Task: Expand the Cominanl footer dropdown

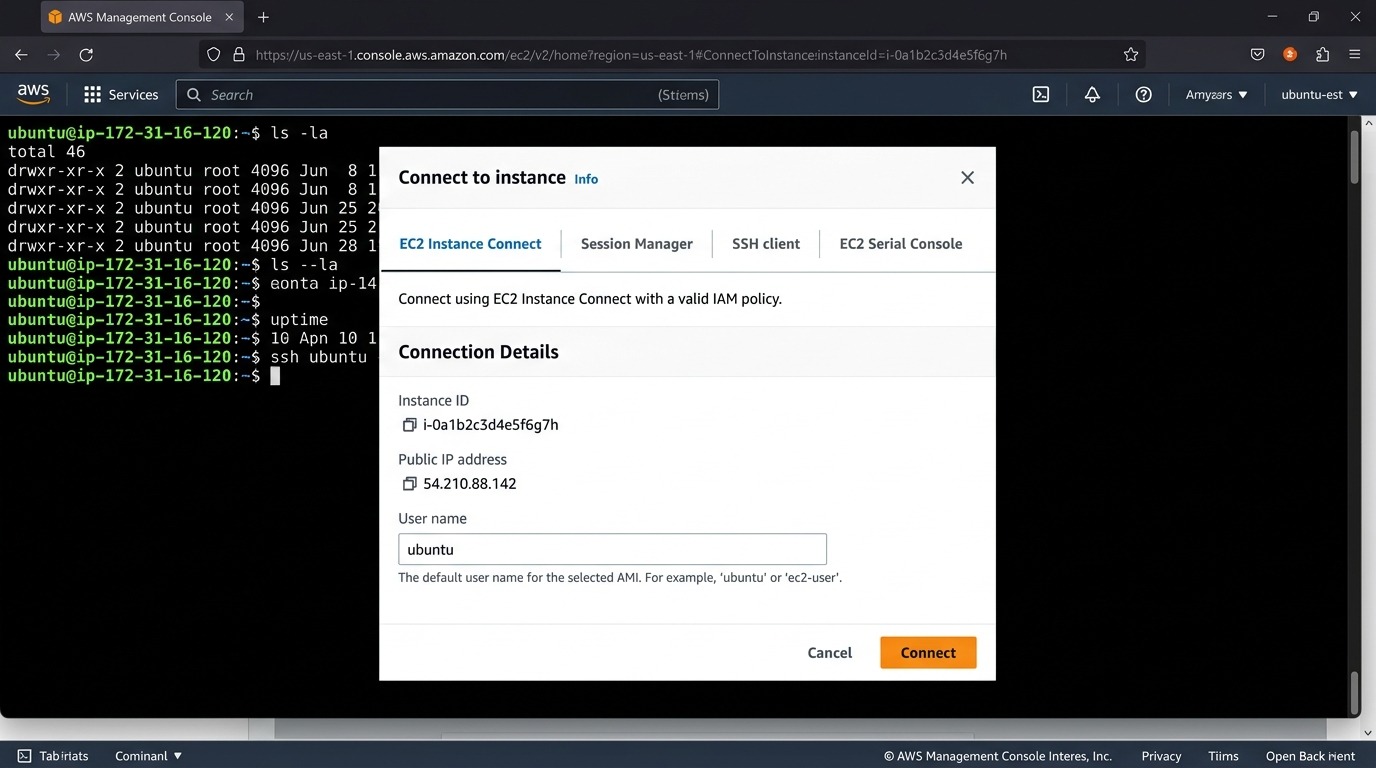Action: point(149,756)
